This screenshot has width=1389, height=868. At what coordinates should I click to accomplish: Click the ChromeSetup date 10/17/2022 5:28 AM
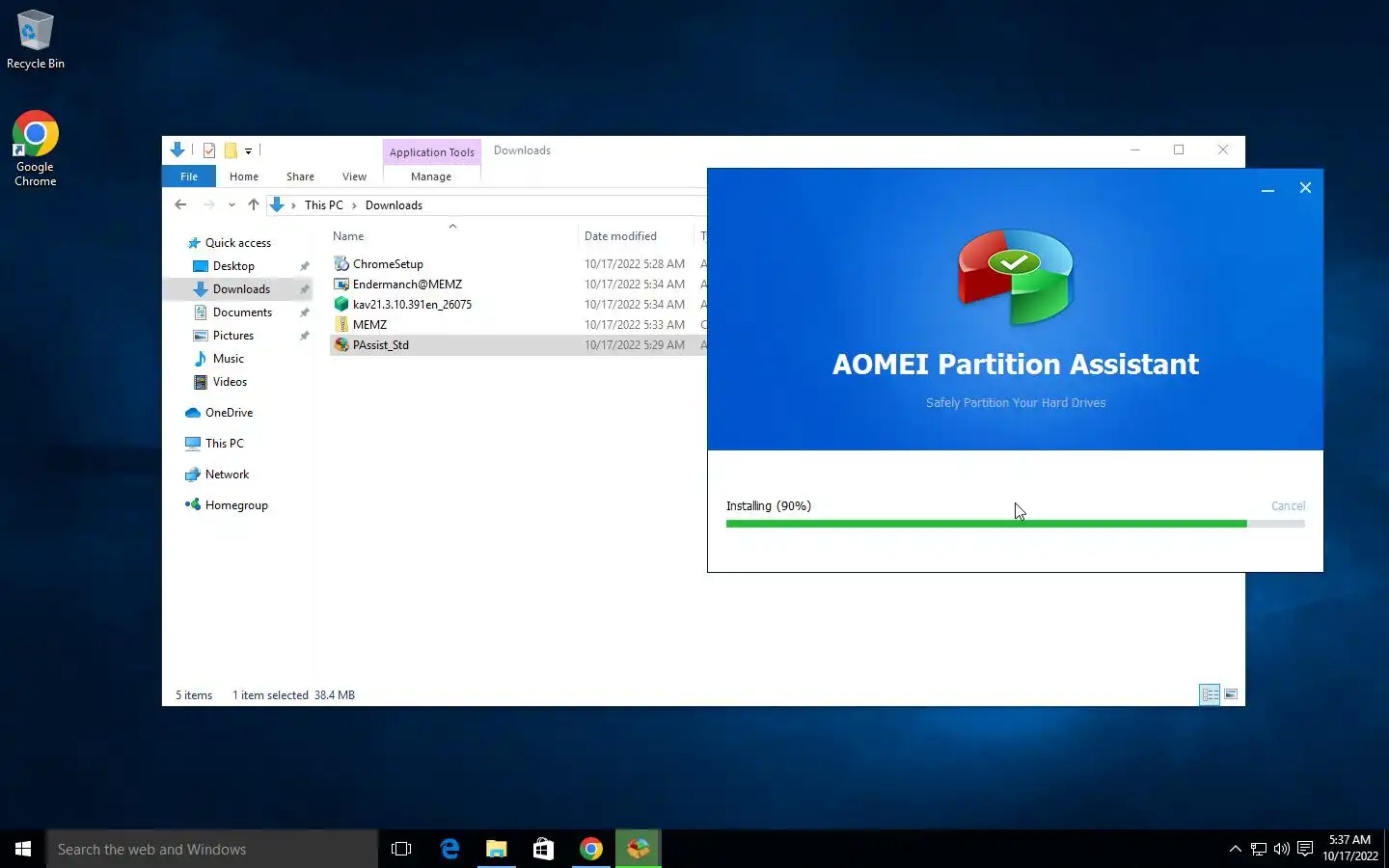(634, 263)
